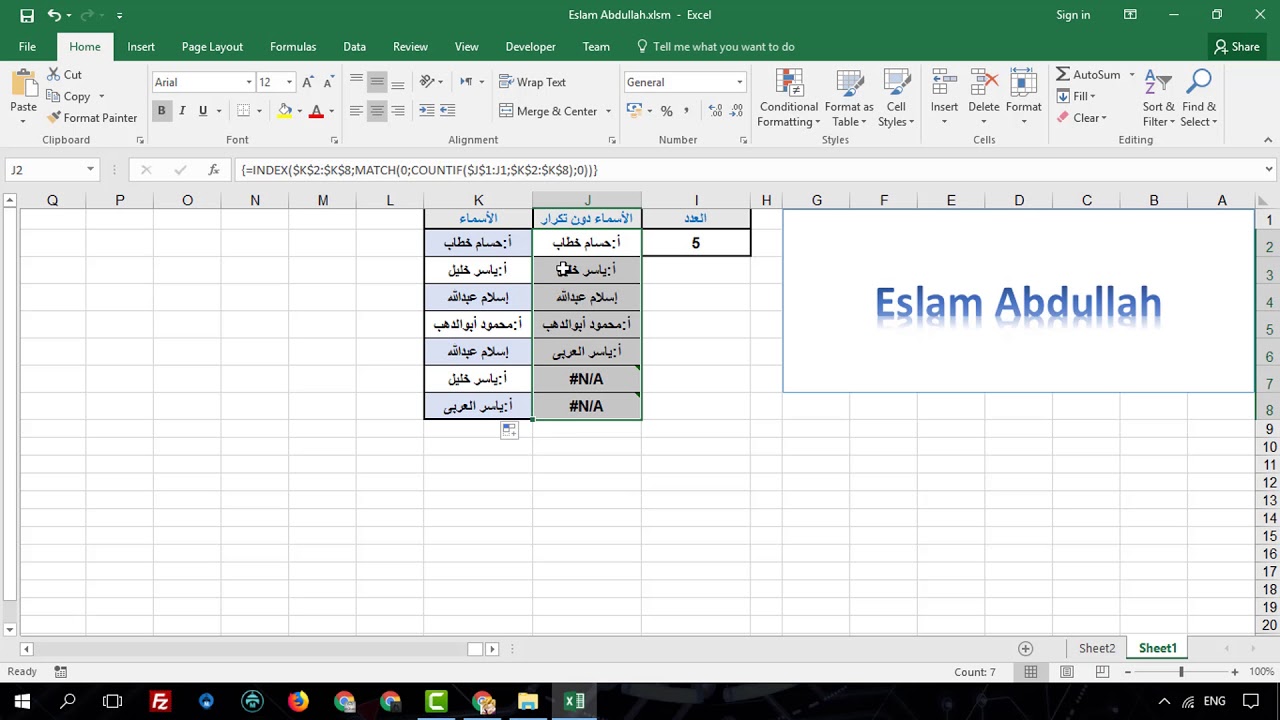Click the Paste button
1280x720 pixels.
[23, 98]
